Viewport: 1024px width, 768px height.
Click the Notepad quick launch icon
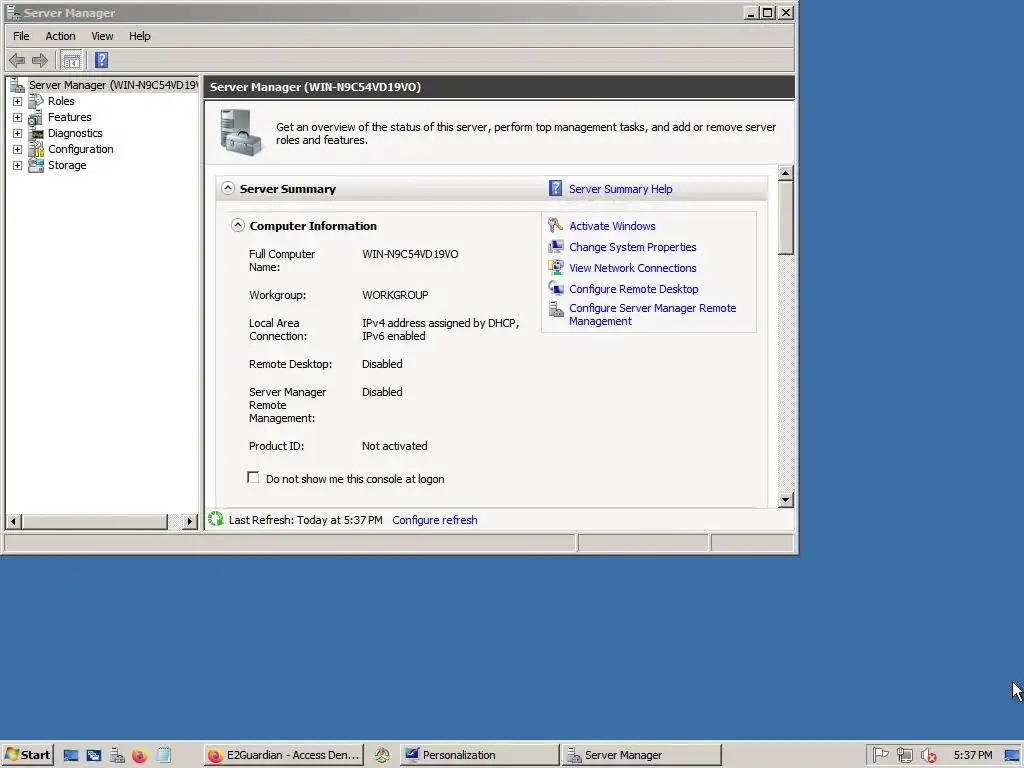(x=163, y=756)
